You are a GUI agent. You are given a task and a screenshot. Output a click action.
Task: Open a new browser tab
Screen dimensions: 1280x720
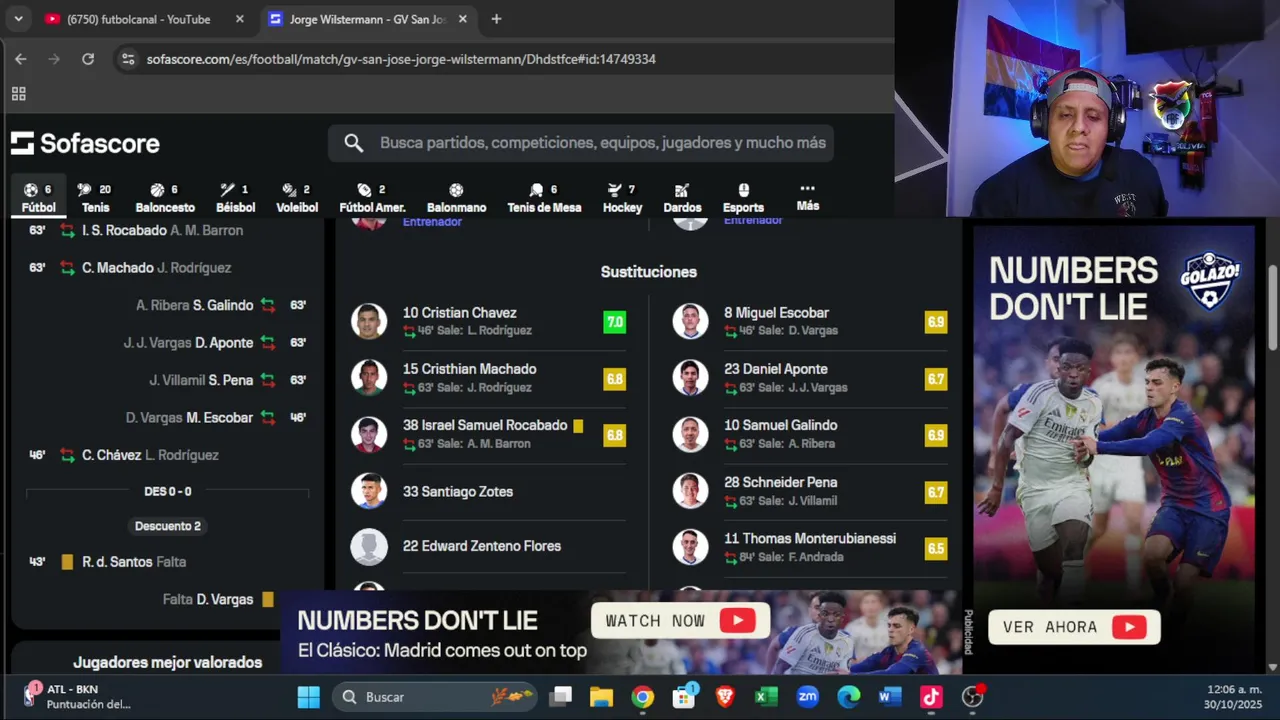(x=496, y=19)
